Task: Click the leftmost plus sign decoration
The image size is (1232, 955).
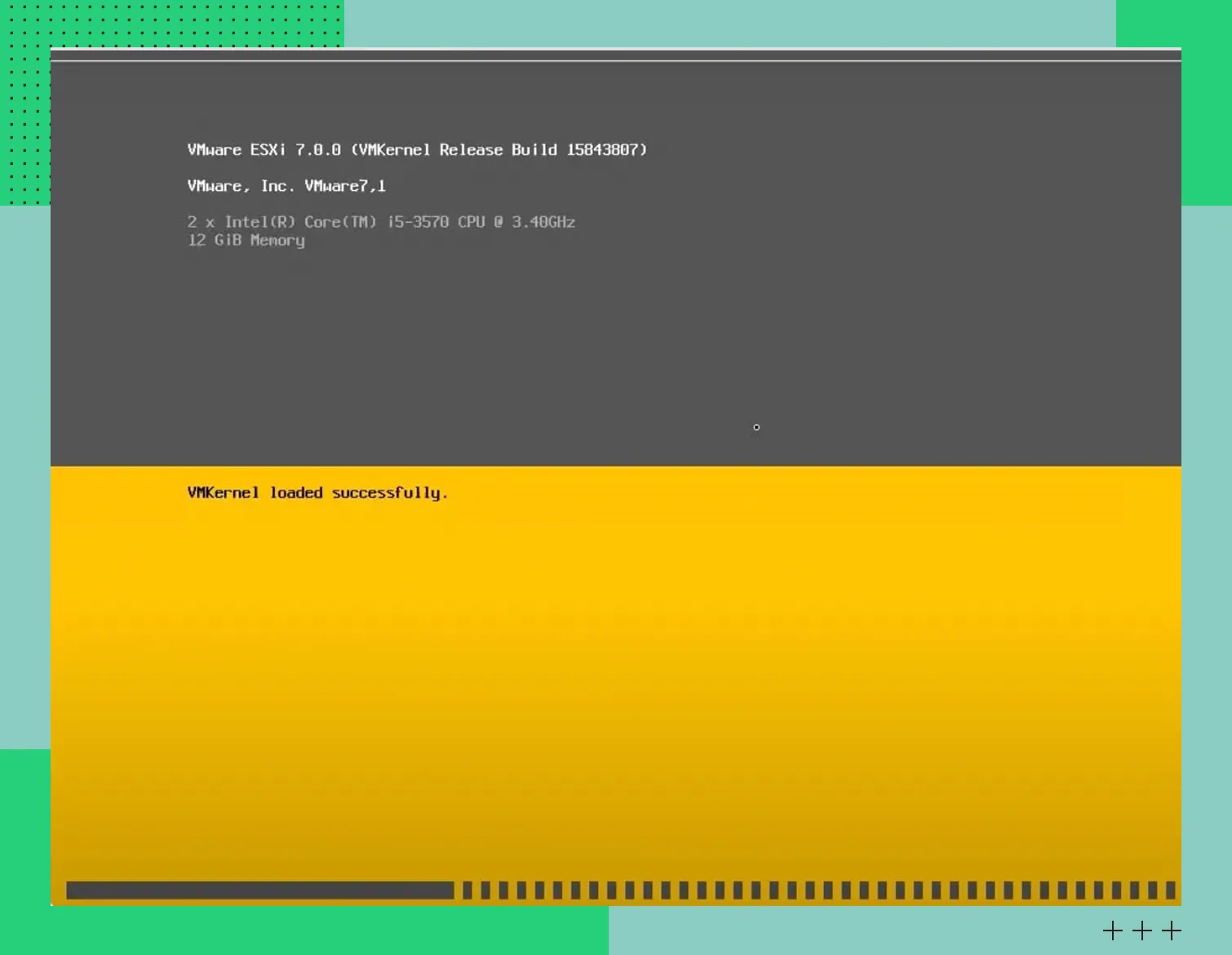Action: pyautogui.click(x=1112, y=931)
